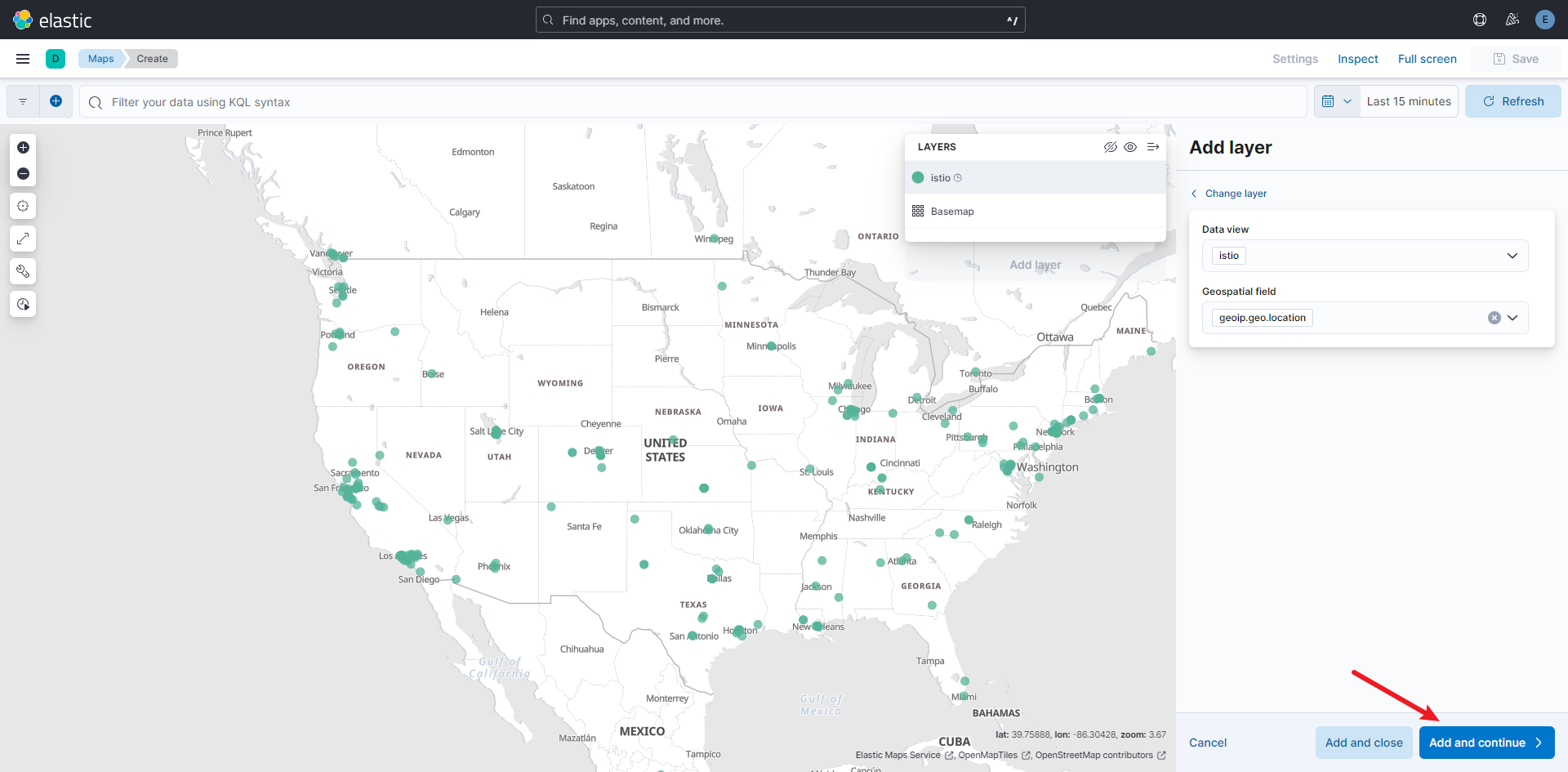Add a filter with the plus icon
Viewport: 1568px width, 772px height.
[x=56, y=100]
